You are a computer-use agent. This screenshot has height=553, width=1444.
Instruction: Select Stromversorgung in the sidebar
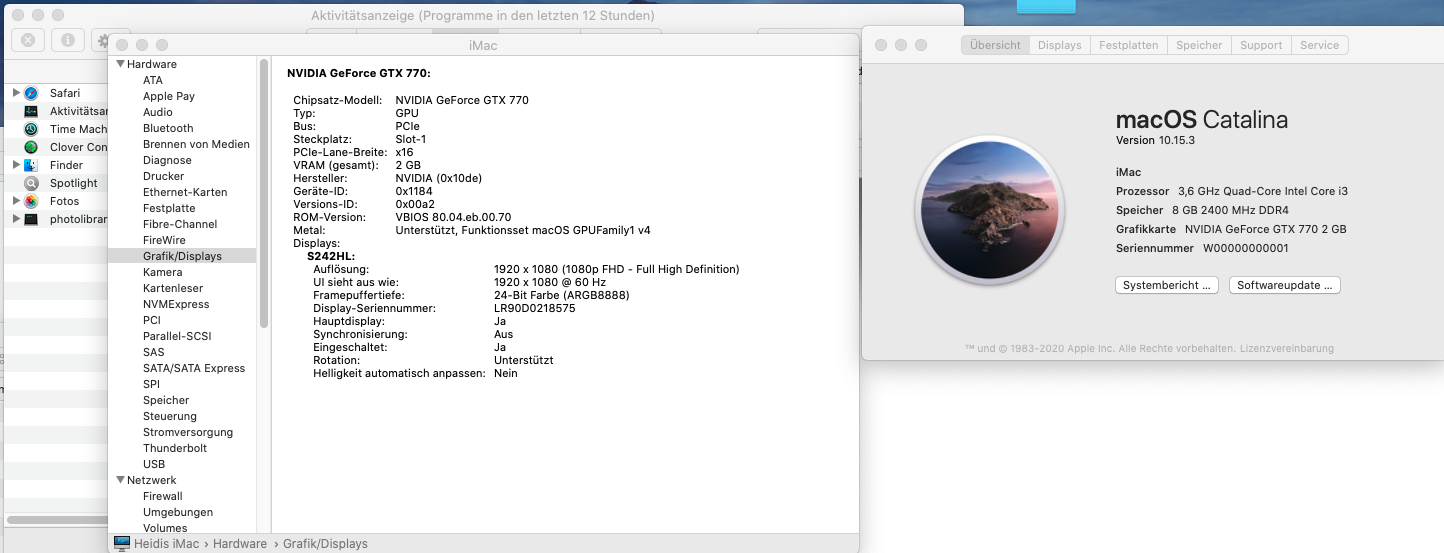click(188, 432)
